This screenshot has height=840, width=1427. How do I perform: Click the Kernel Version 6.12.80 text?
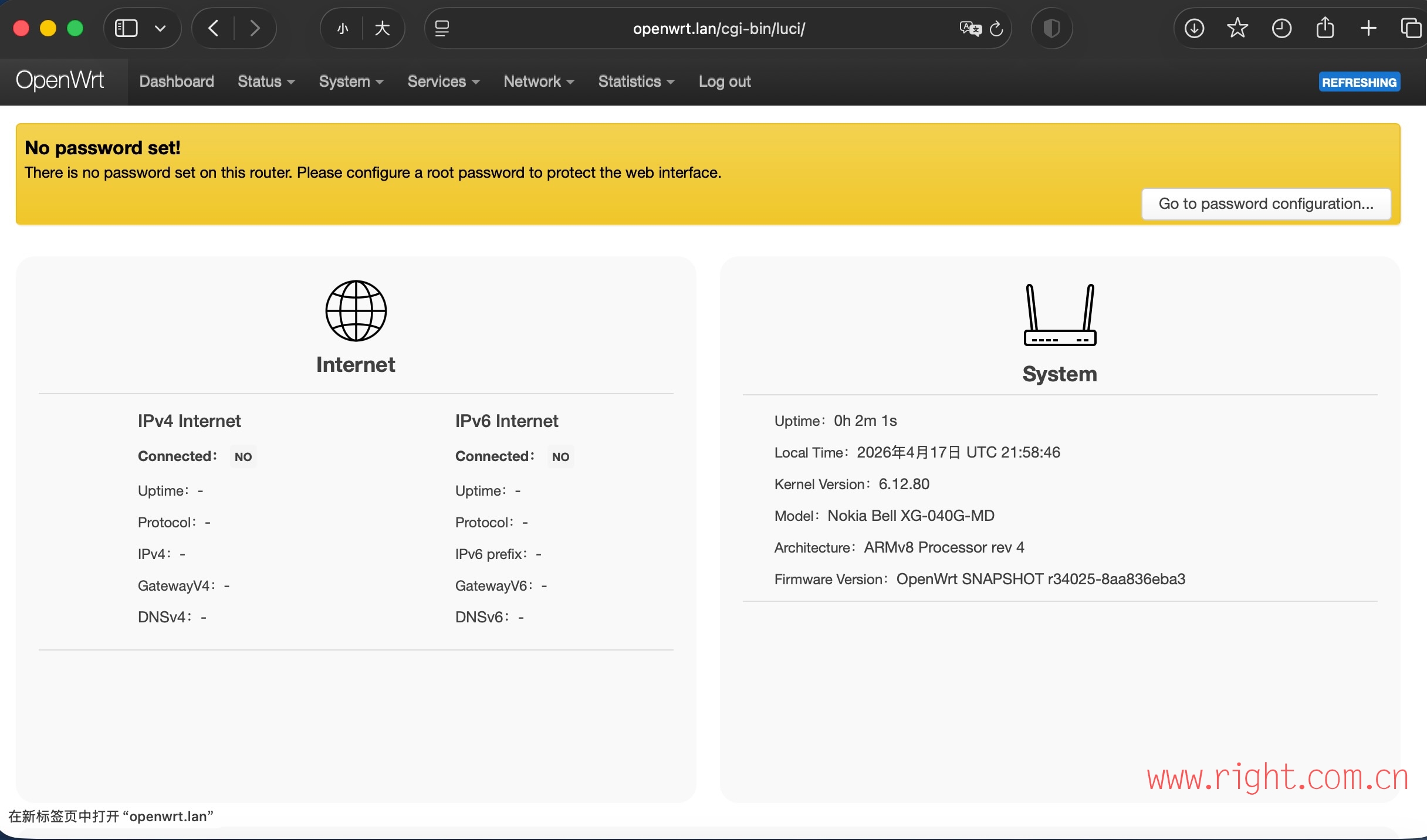pos(852,484)
